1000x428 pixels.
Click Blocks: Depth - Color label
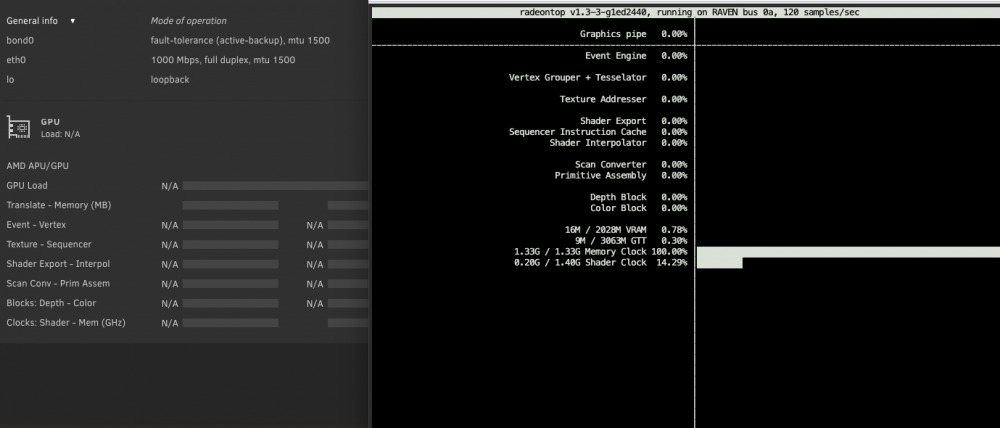(51, 303)
